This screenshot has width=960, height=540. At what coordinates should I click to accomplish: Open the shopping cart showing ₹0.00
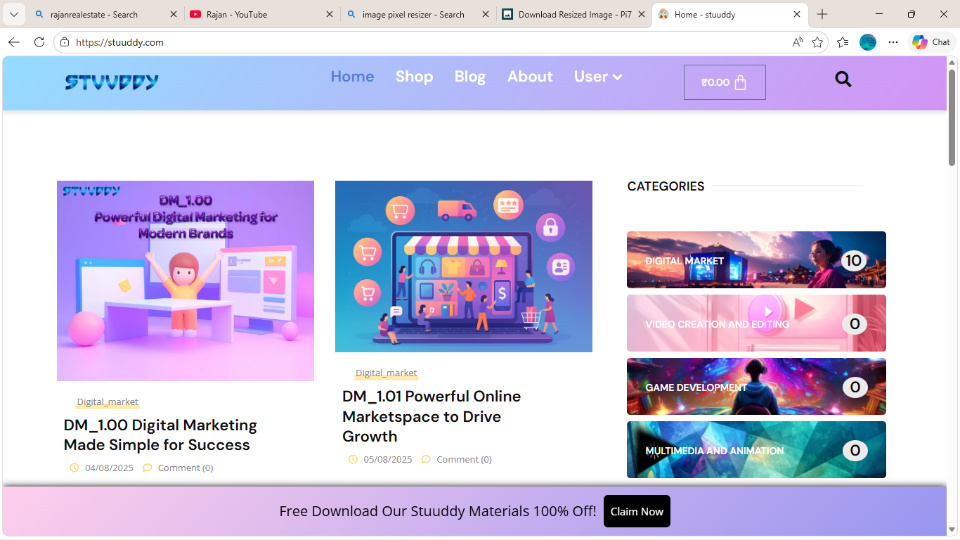pyautogui.click(x=724, y=83)
